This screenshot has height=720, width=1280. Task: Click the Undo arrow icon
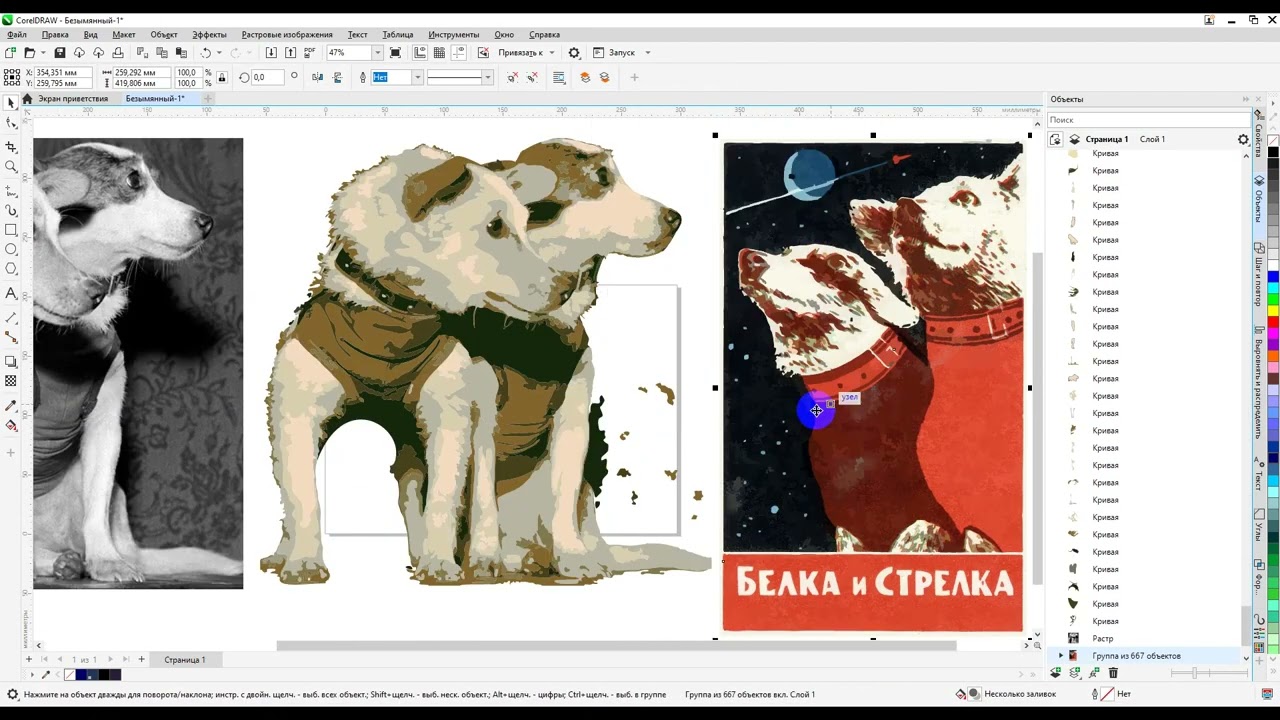(206, 53)
